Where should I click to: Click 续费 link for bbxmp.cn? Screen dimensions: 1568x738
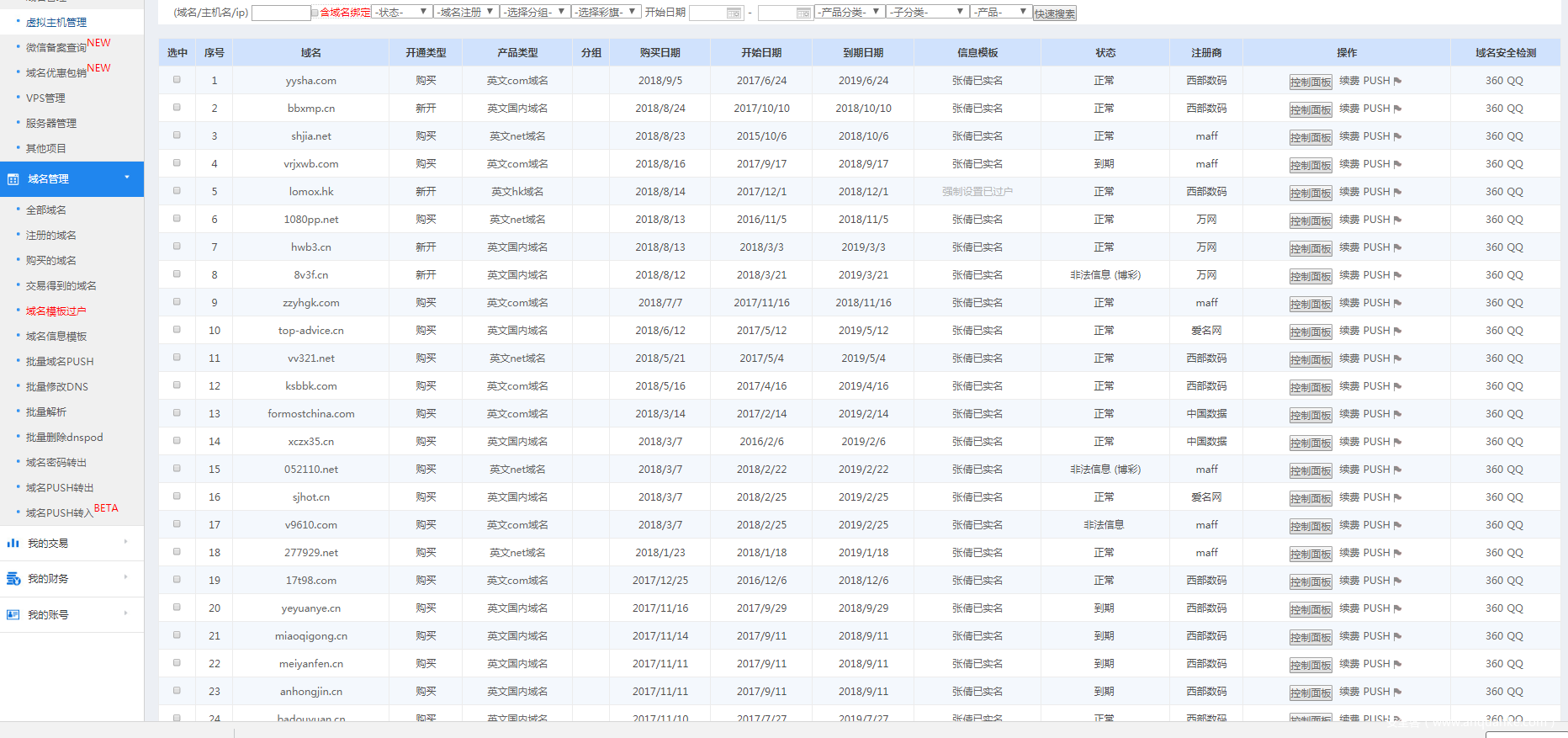(x=1349, y=109)
